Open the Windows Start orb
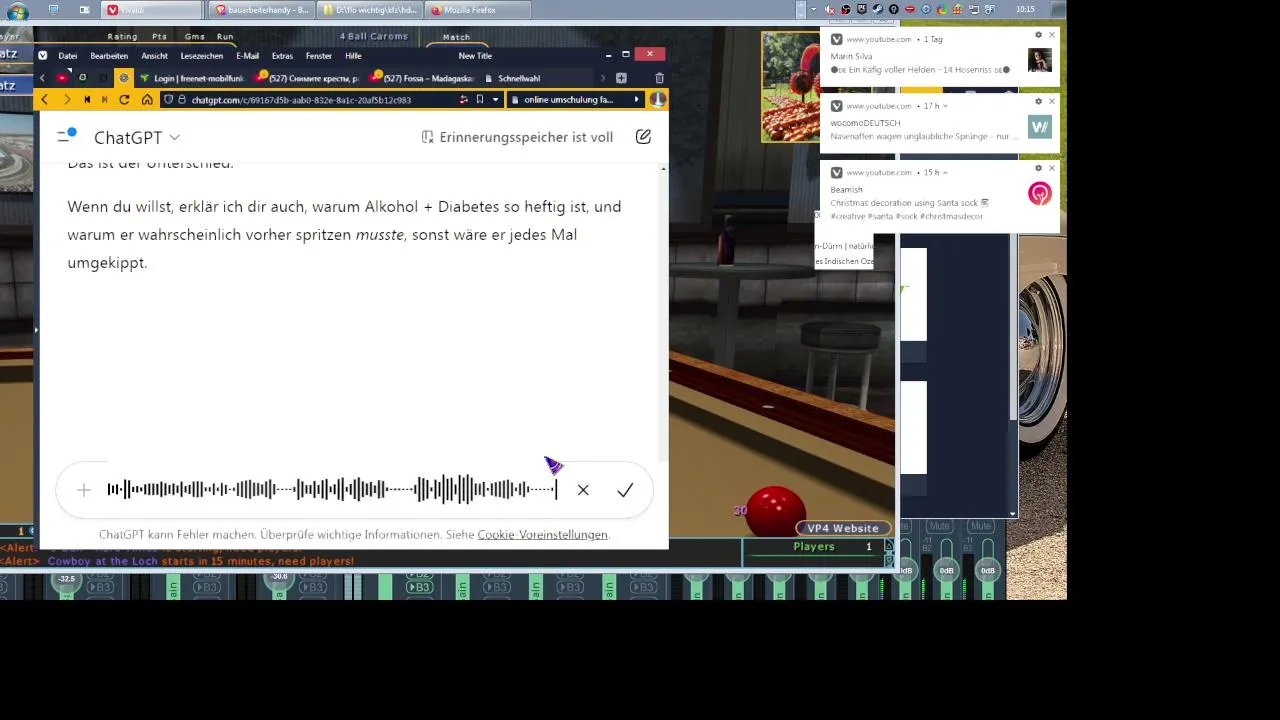The height and width of the screenshot is (720, 1280). (17, 11)
